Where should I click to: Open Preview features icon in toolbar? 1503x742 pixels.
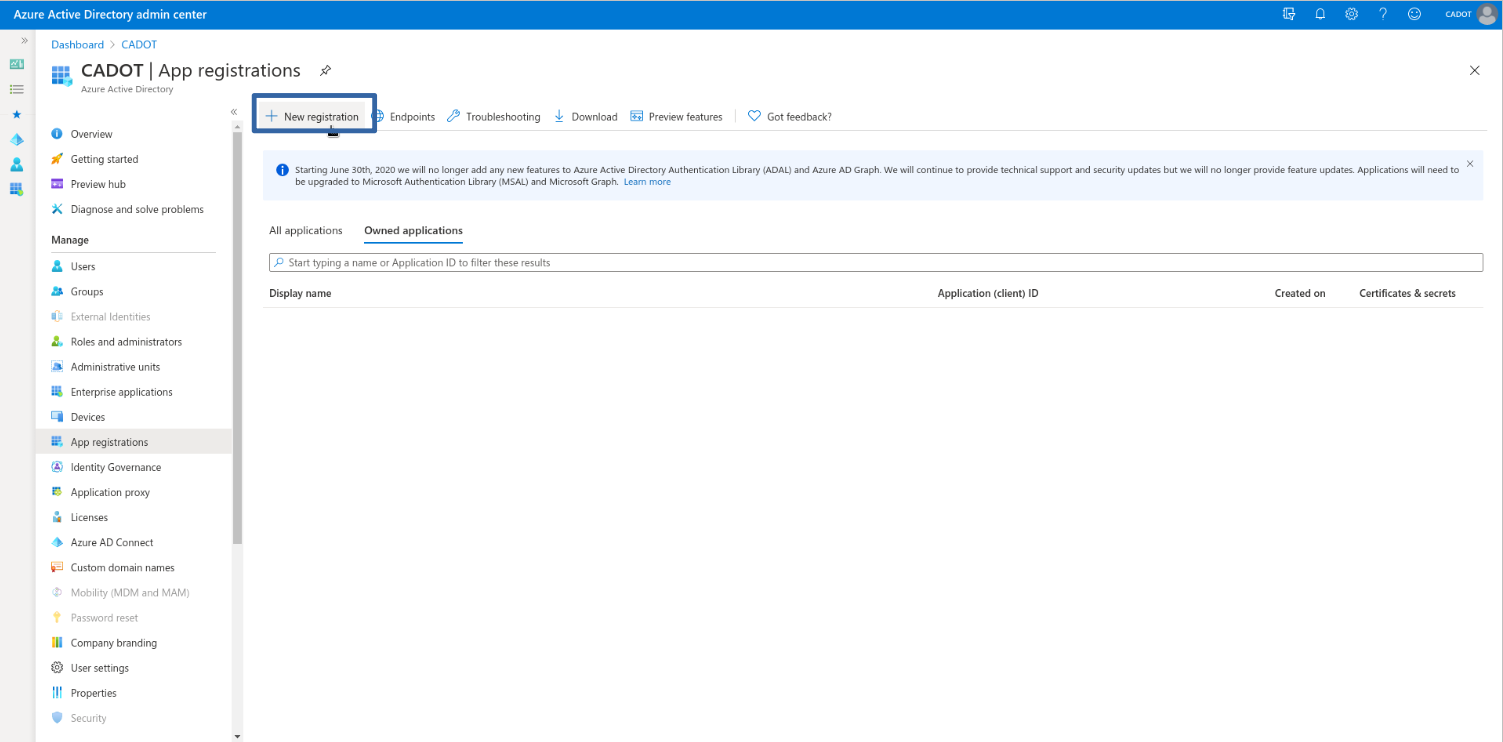coord(637,116)
